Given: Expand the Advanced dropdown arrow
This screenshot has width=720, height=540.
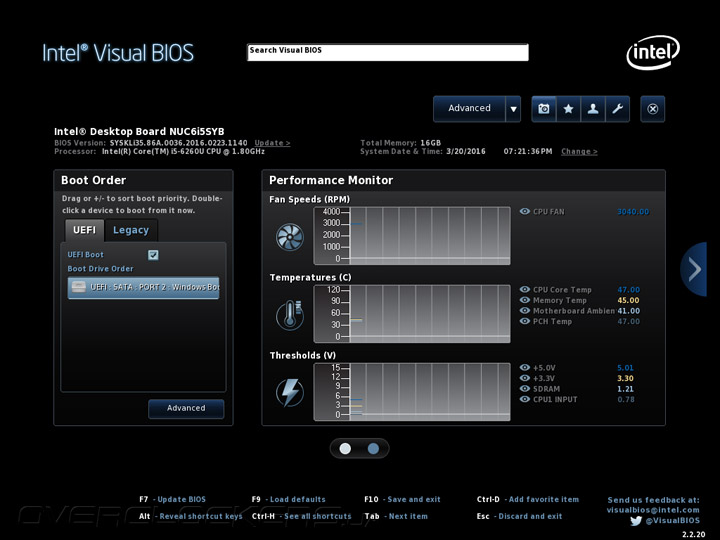Looking at the screenshot, I should [x=513, y=109].
